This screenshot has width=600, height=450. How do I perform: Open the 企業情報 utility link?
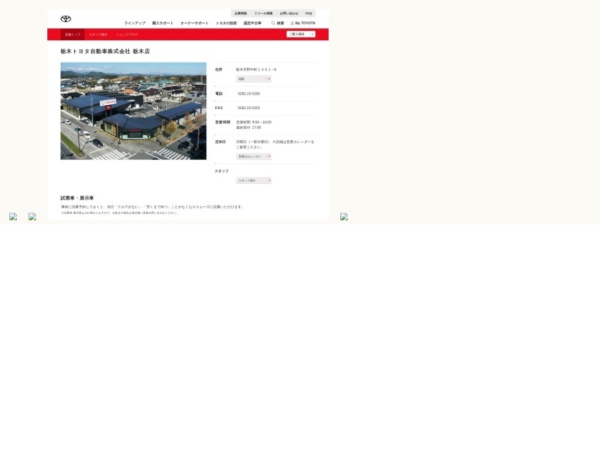click(x=241, y=13)
